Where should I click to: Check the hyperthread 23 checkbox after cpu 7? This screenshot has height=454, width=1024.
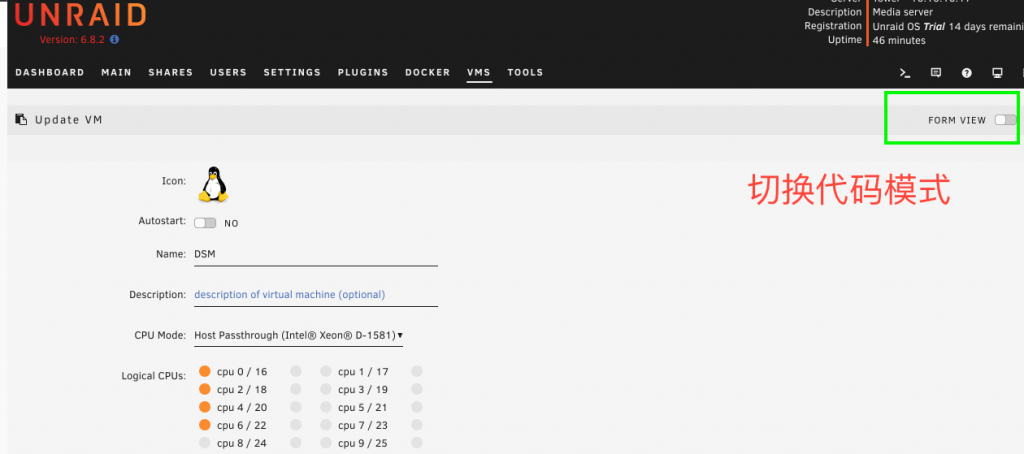point(417,425)
